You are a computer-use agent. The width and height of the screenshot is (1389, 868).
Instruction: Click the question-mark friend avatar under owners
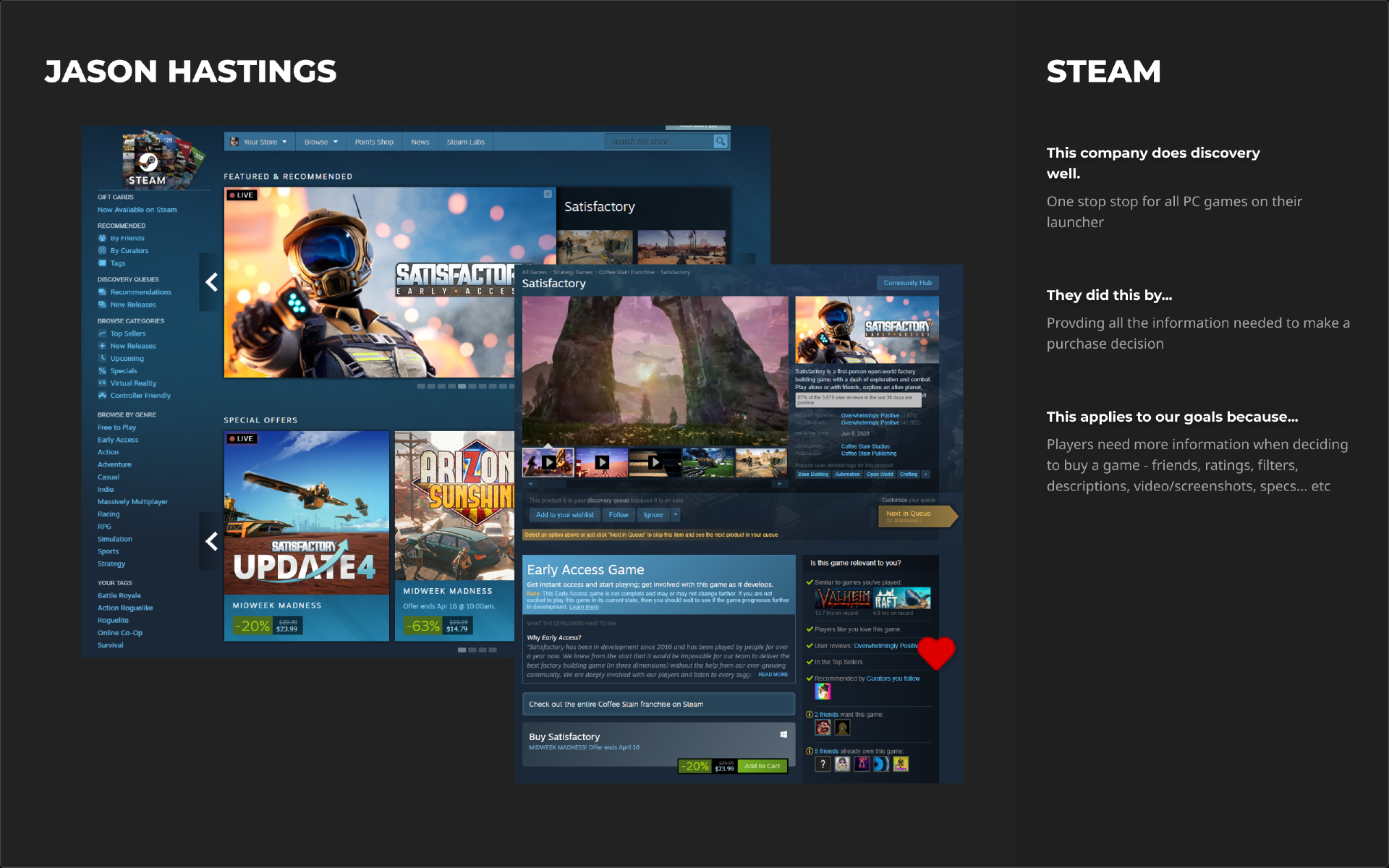(x=823, y=764)
